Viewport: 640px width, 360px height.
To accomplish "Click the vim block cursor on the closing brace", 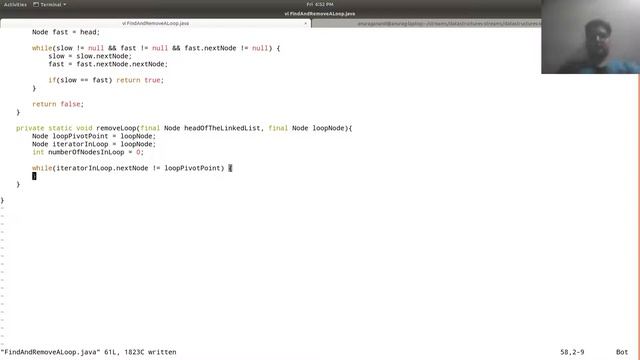I will [x=34, y=176].
